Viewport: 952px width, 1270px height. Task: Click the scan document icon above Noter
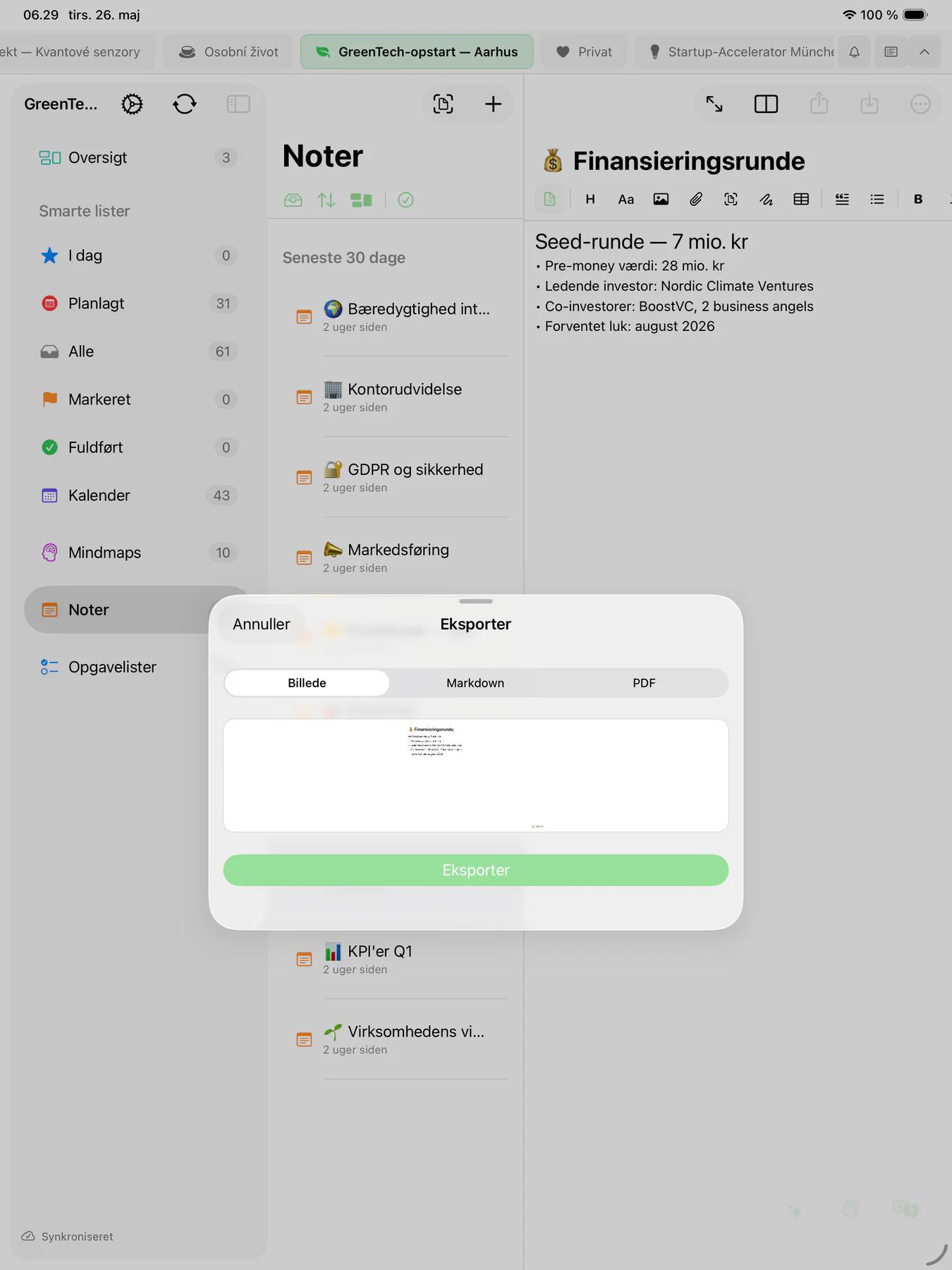443,104
